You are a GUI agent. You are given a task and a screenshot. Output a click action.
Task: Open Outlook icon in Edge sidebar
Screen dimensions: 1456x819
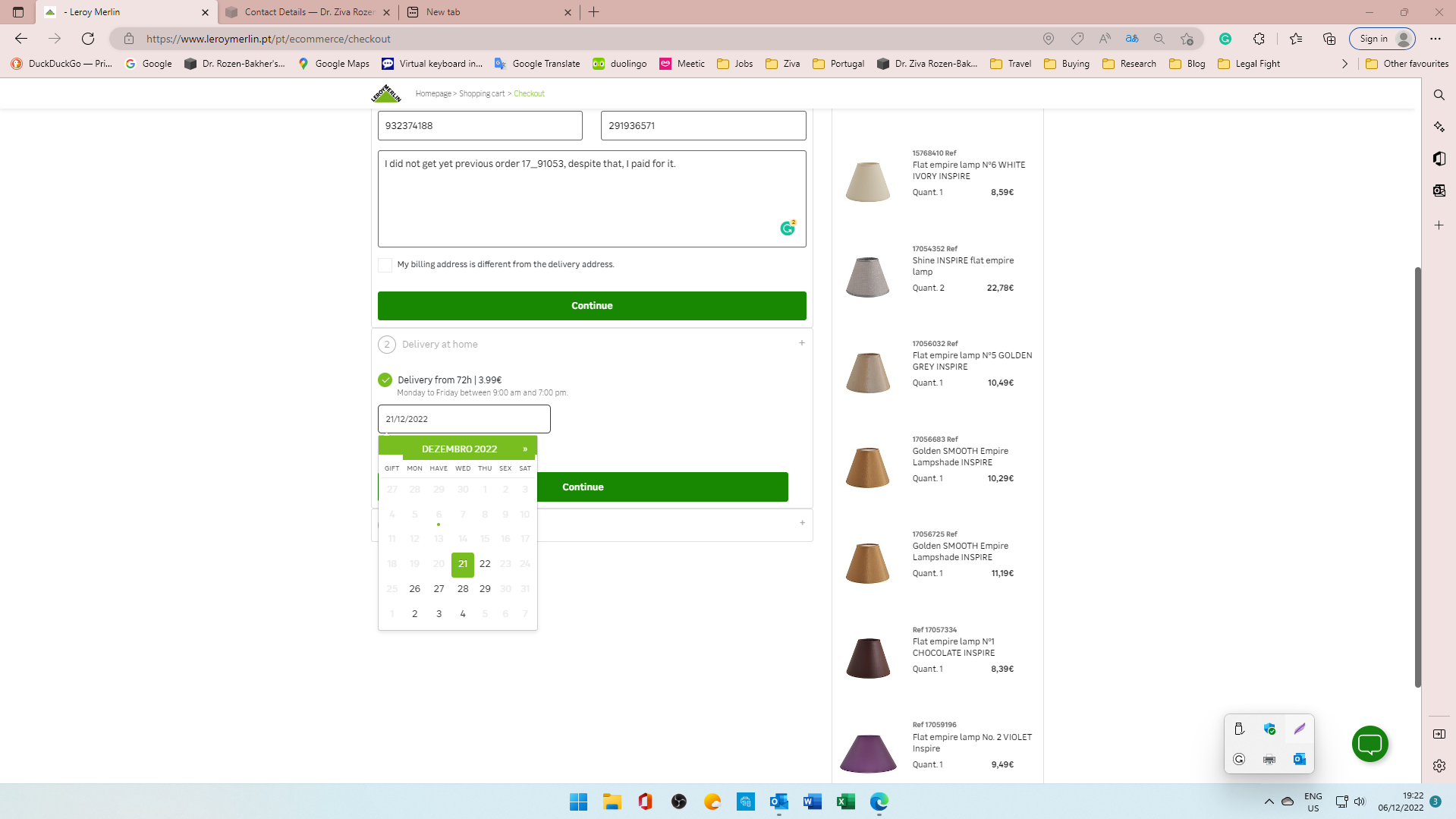tap(1439, 191)
